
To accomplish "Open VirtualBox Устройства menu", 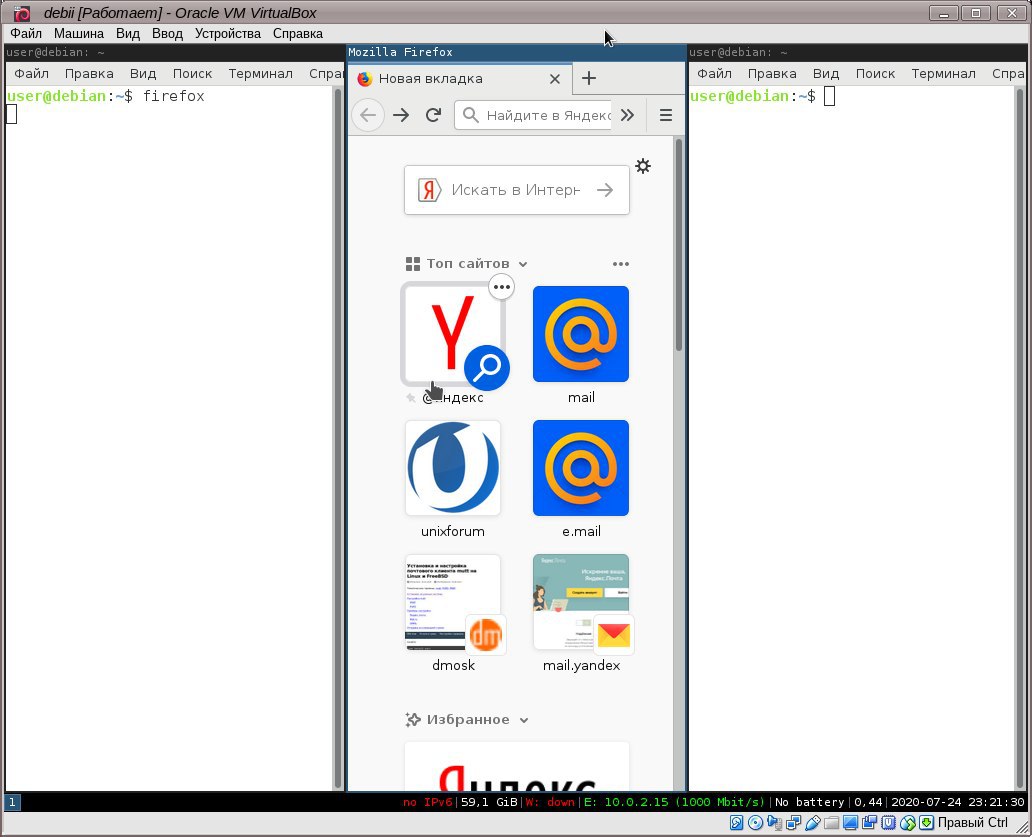I will tap(228, 34).
